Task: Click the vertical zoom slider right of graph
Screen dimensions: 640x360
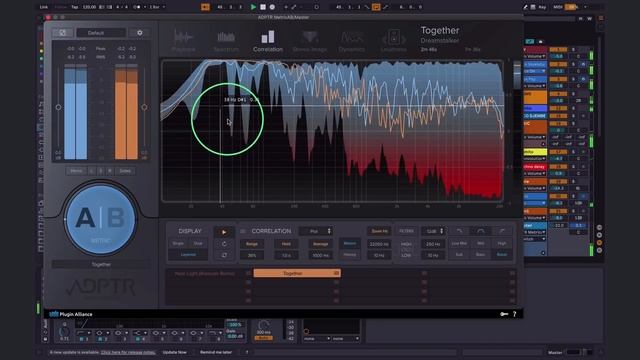Action: point(517,76)
